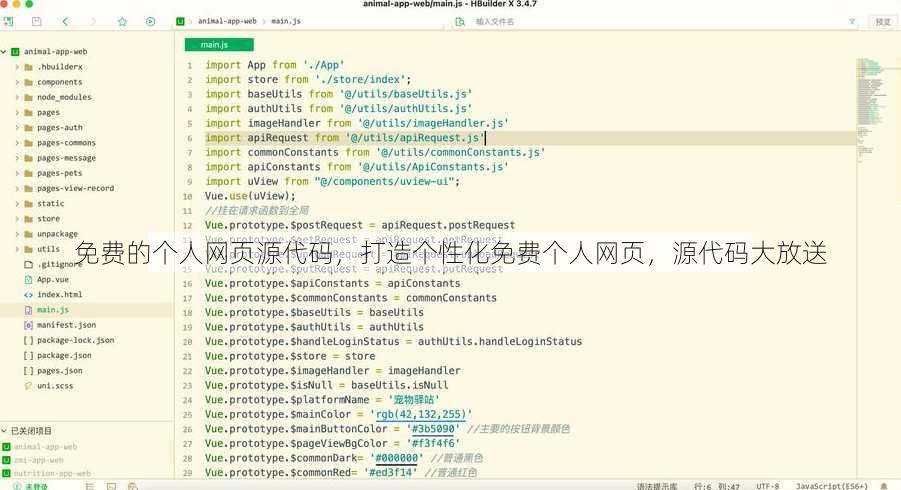Click the uni.scss file icon
The image size is (901, 490).
point(28,386)
